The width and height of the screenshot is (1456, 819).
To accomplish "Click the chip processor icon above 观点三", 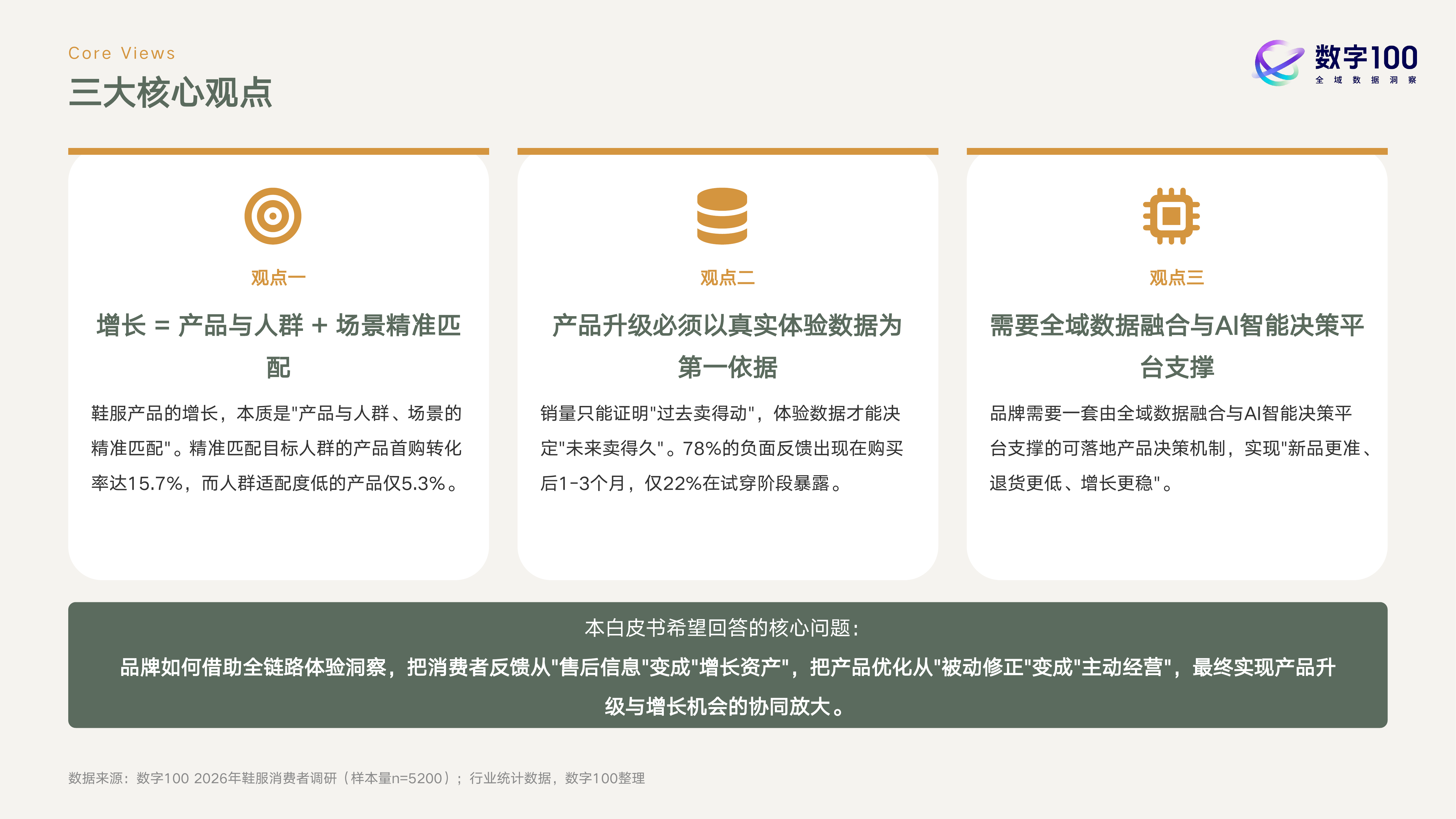I will click(1171, 216).
